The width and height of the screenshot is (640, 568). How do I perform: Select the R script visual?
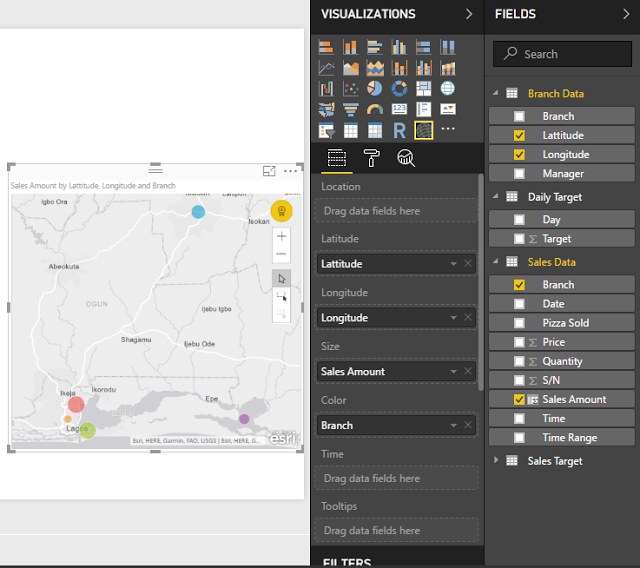click(x=399, y=131)
